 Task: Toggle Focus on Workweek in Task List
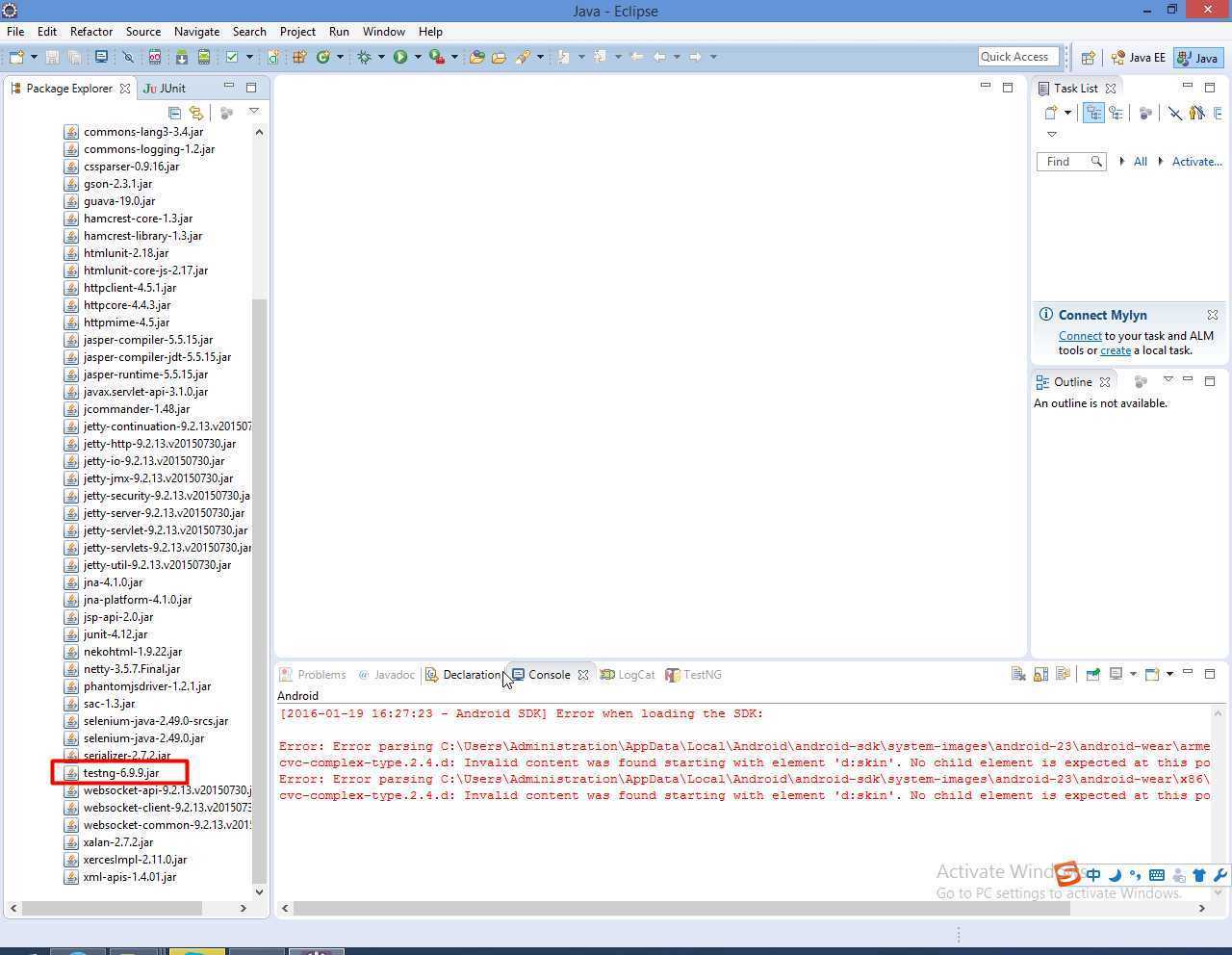click(x=1145, y=113)
